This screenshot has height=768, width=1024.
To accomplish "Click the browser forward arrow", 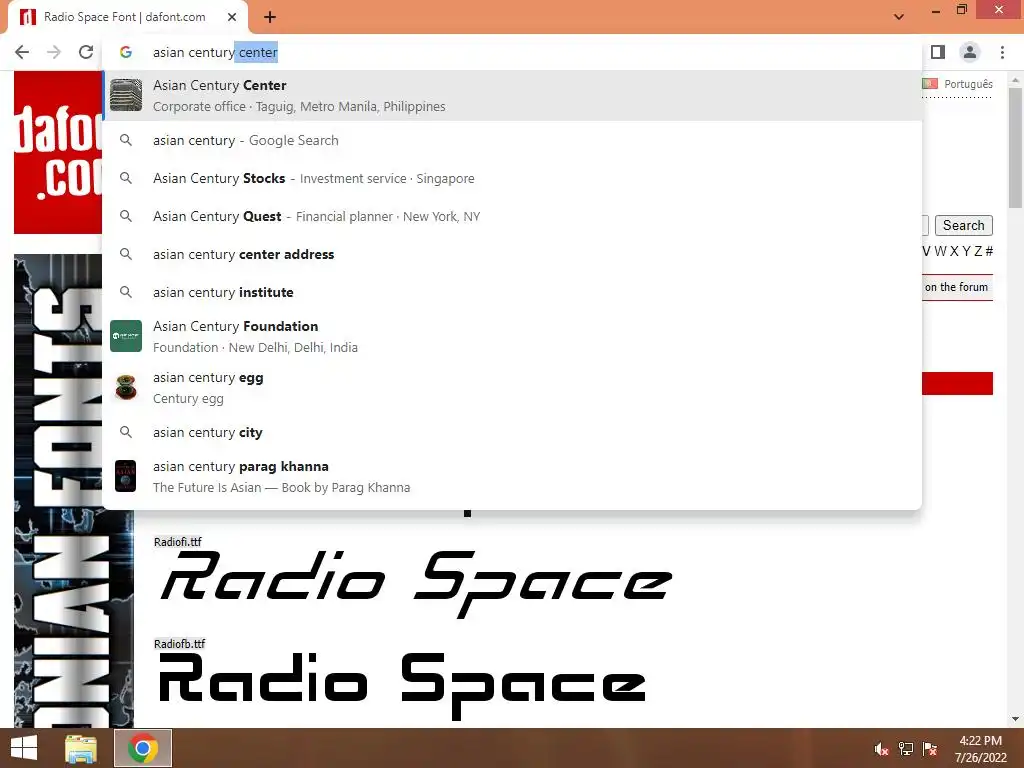I will pos(54,52).
